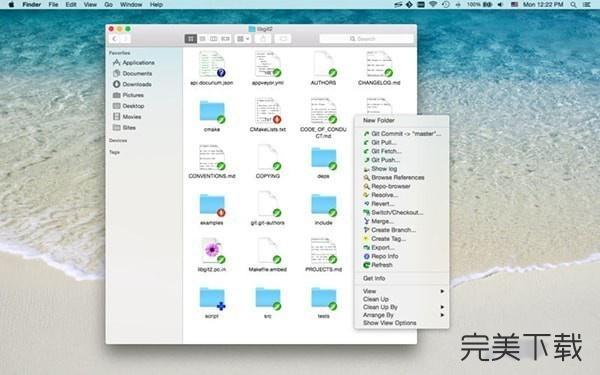Switch to cover flow view
The width and height of the screenshot is (600, 375).
(225, 39)
